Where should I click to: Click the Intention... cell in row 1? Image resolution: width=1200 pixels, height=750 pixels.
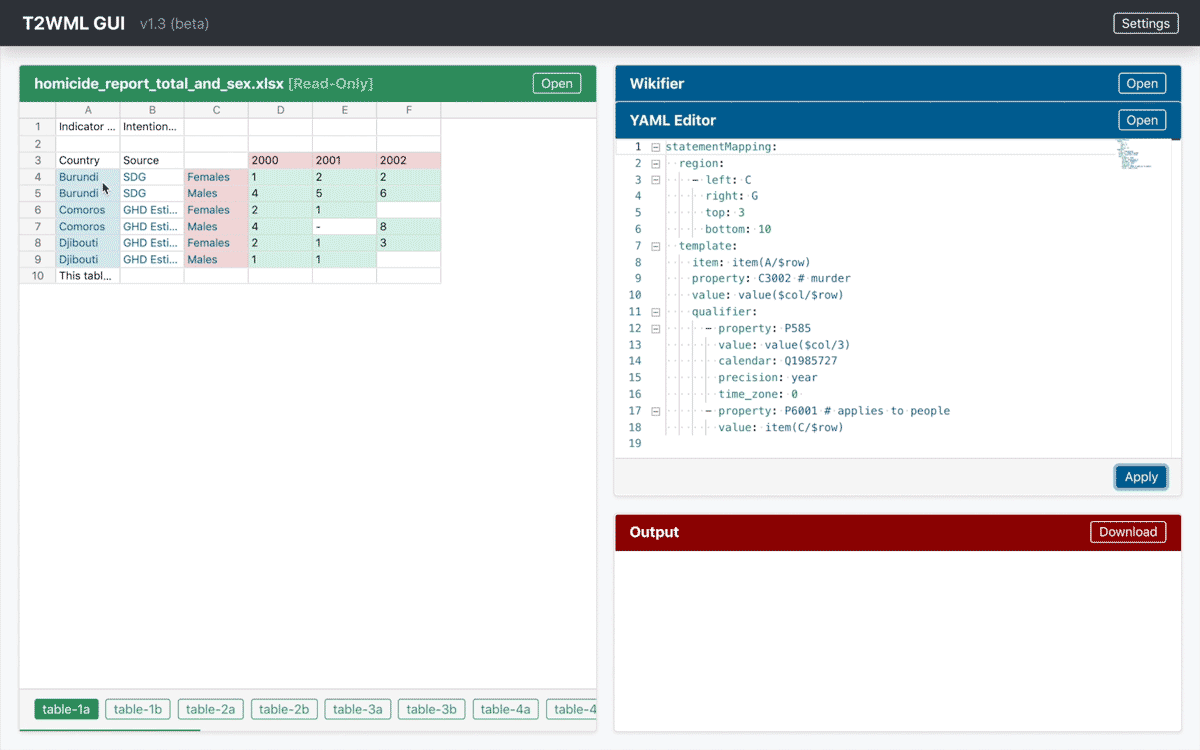(x=152, y=127)
